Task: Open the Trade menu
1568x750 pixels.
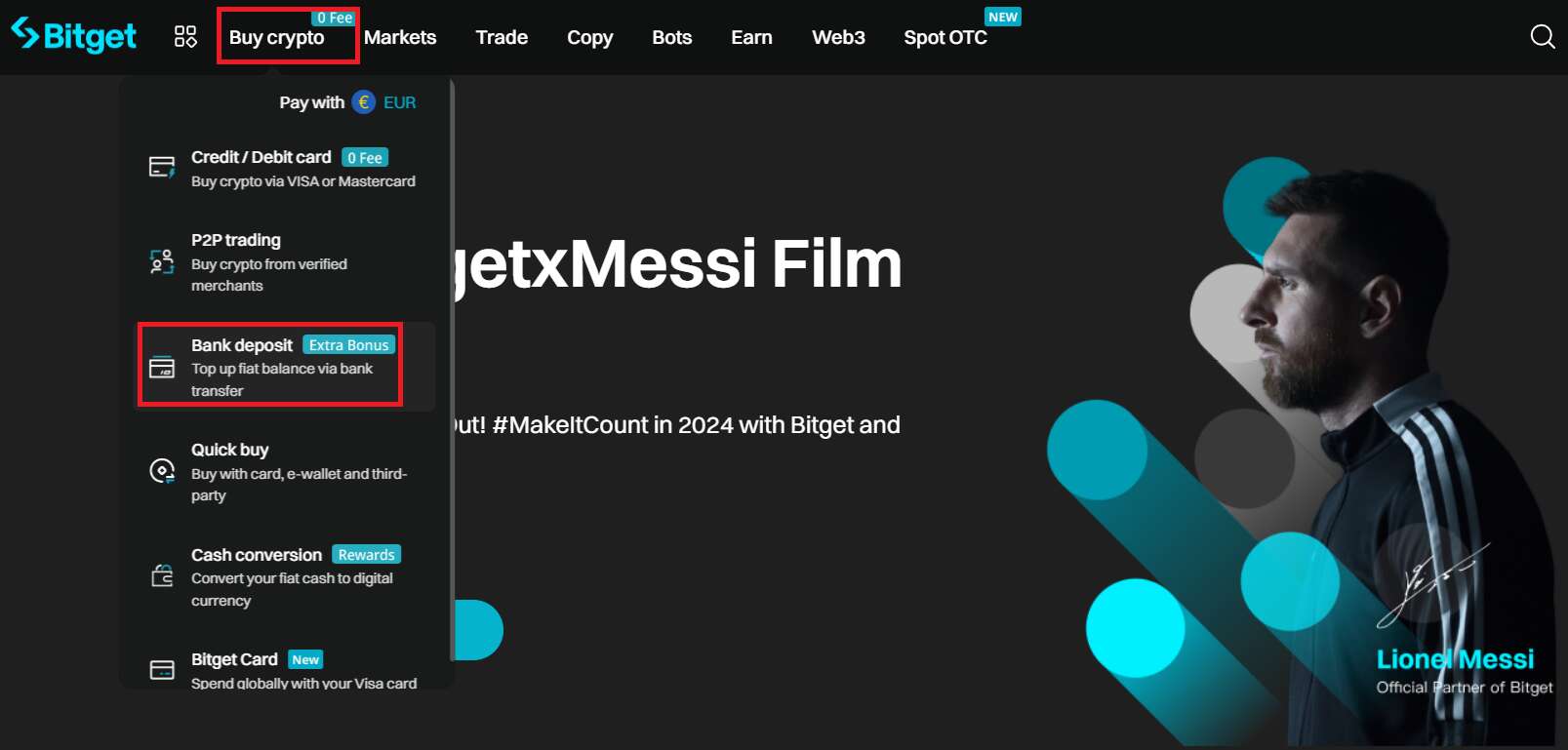Action: point(502,37)
